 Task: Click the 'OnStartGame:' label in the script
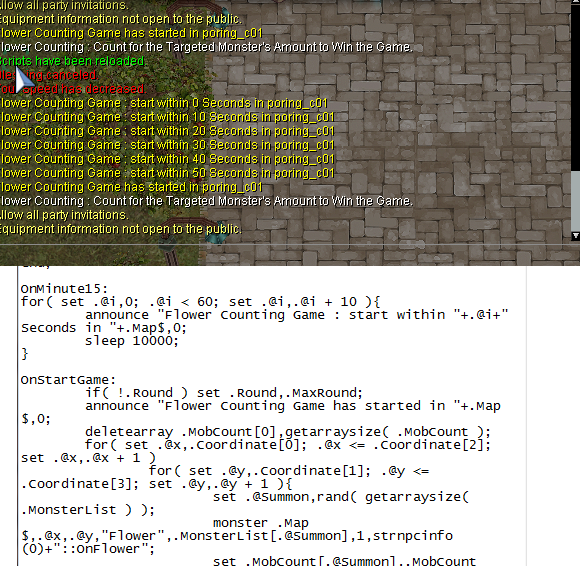point(68,380)
